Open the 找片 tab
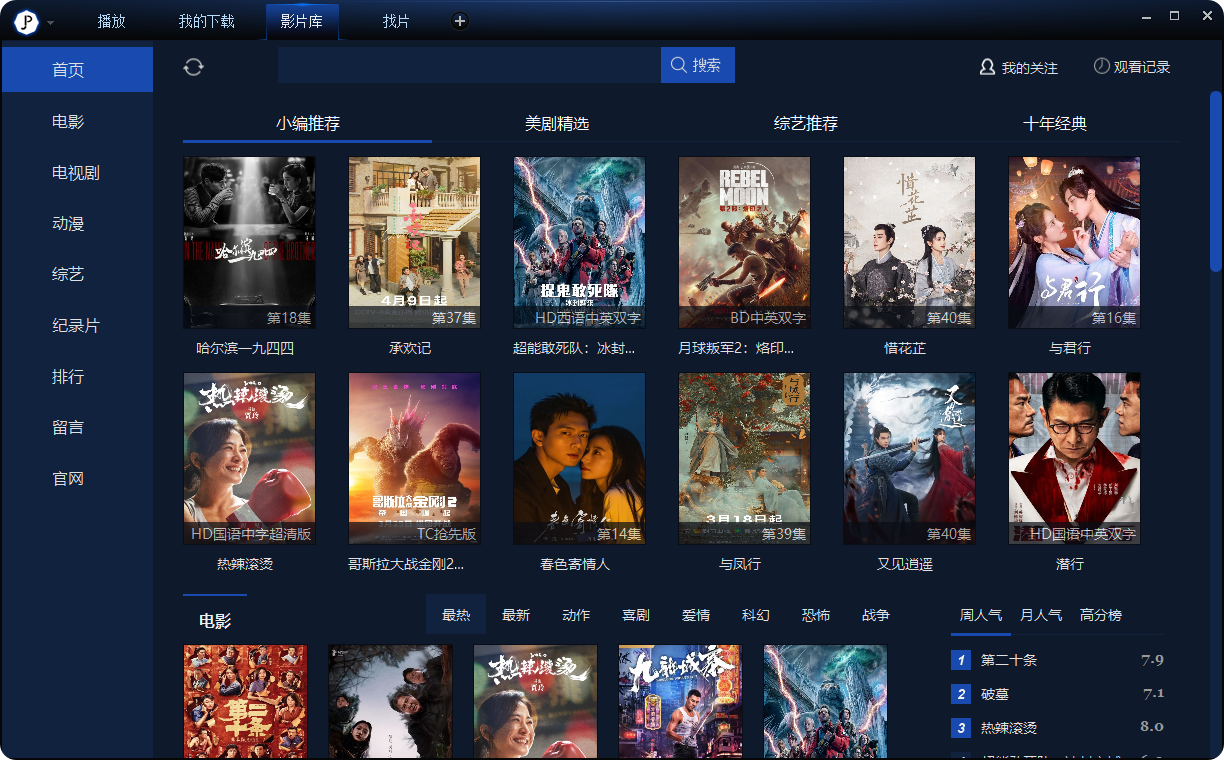Image resolution: width=1224 pixels, height=760 pixels. (x=396, y=21)
